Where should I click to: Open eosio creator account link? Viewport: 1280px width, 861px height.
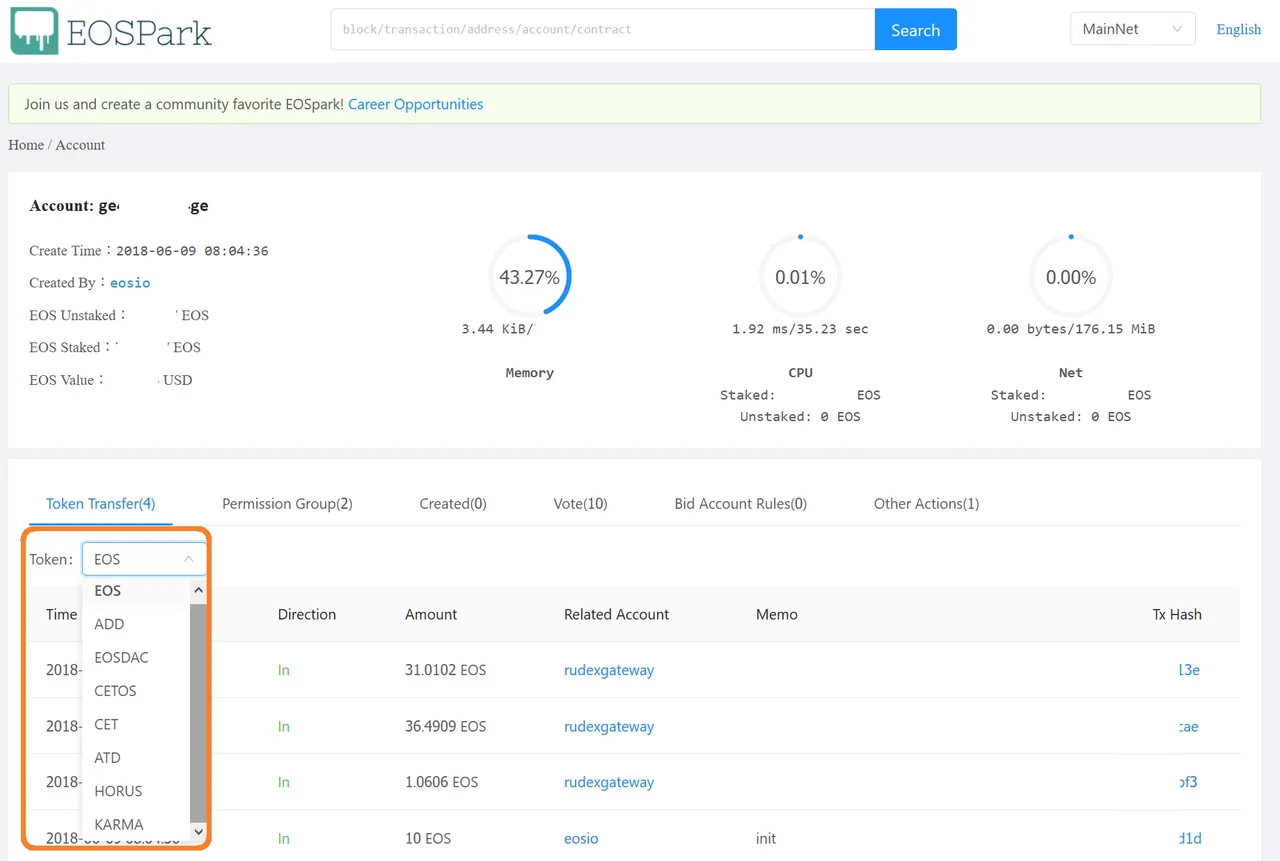point(130,283)
